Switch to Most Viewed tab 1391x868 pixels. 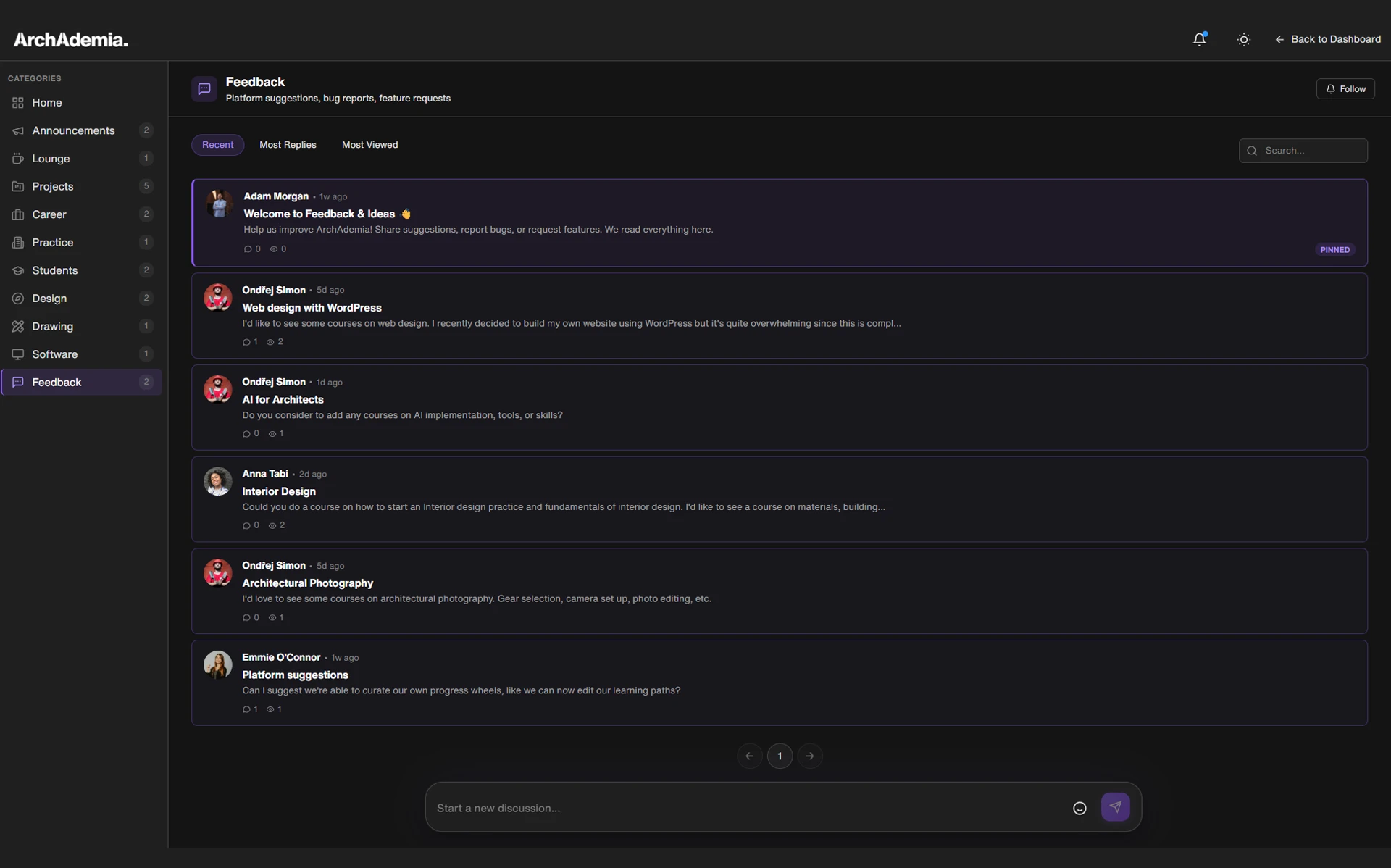369,145
